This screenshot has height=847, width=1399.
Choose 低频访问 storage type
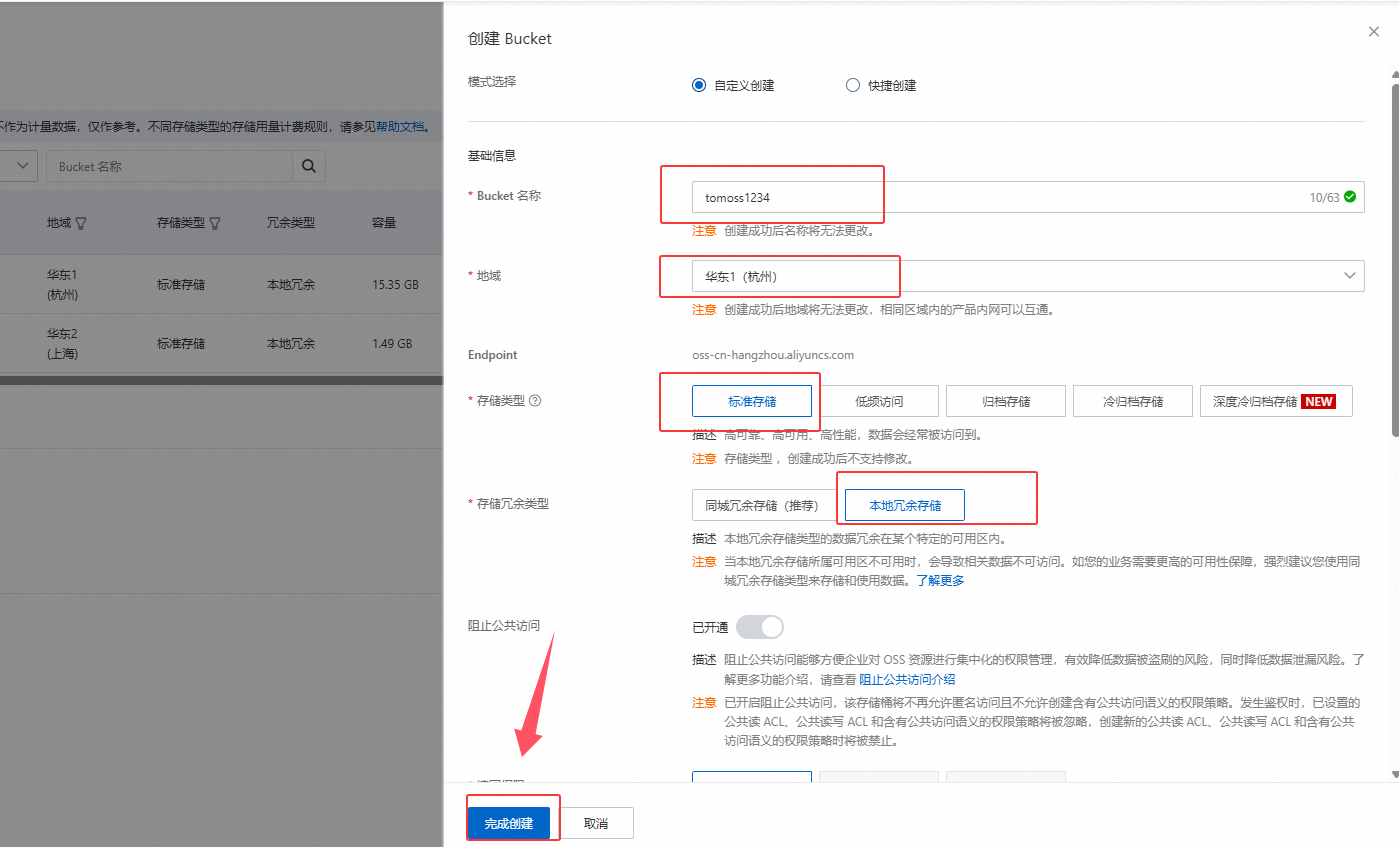click(x=879, y=401)
